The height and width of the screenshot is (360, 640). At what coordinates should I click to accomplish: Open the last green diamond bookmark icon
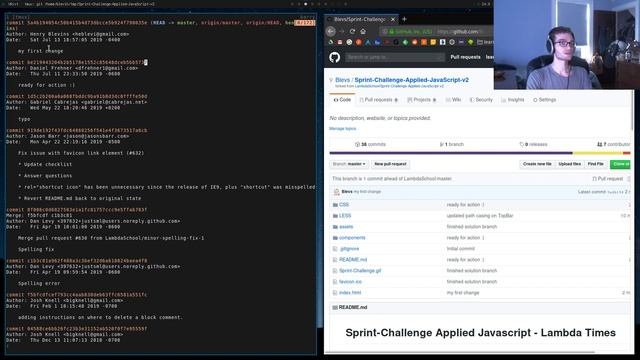(x=471, y=42)
